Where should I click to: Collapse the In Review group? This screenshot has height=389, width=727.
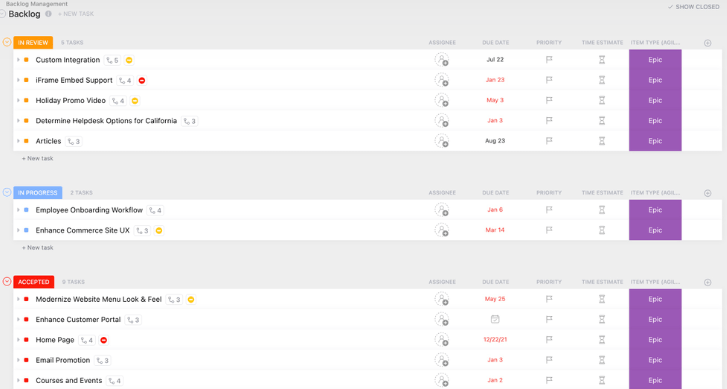click(7, 42)
